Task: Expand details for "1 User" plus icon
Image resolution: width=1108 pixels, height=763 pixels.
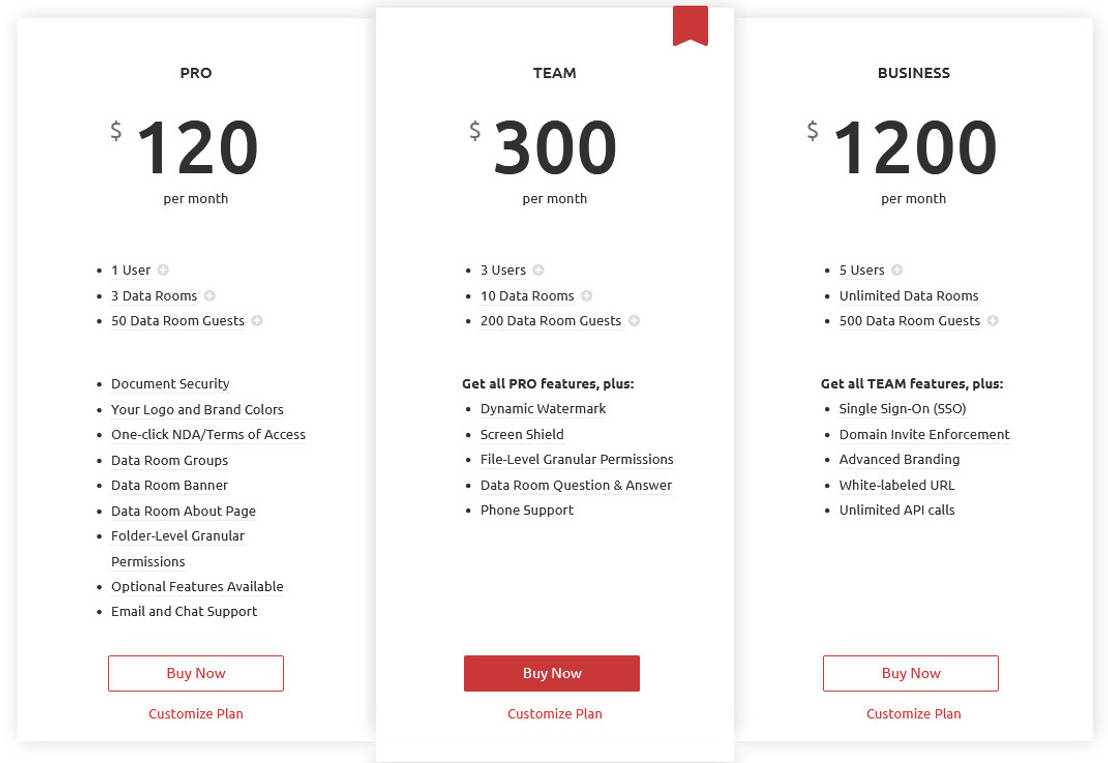Action: 162,269
